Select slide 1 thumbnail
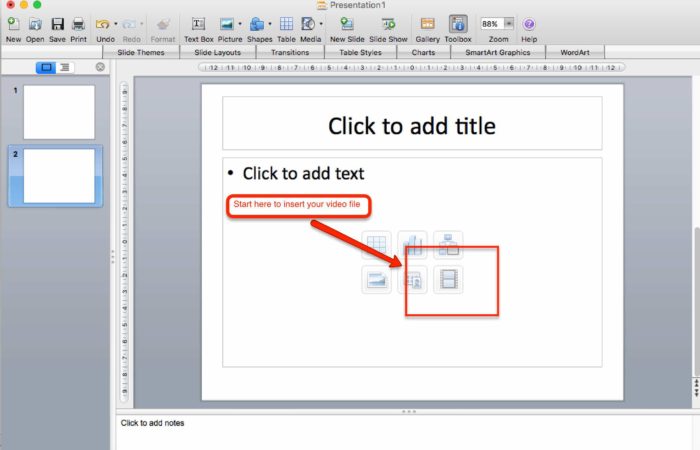The width and height of the screenshot is (700, 450). [x=59, y=112]
